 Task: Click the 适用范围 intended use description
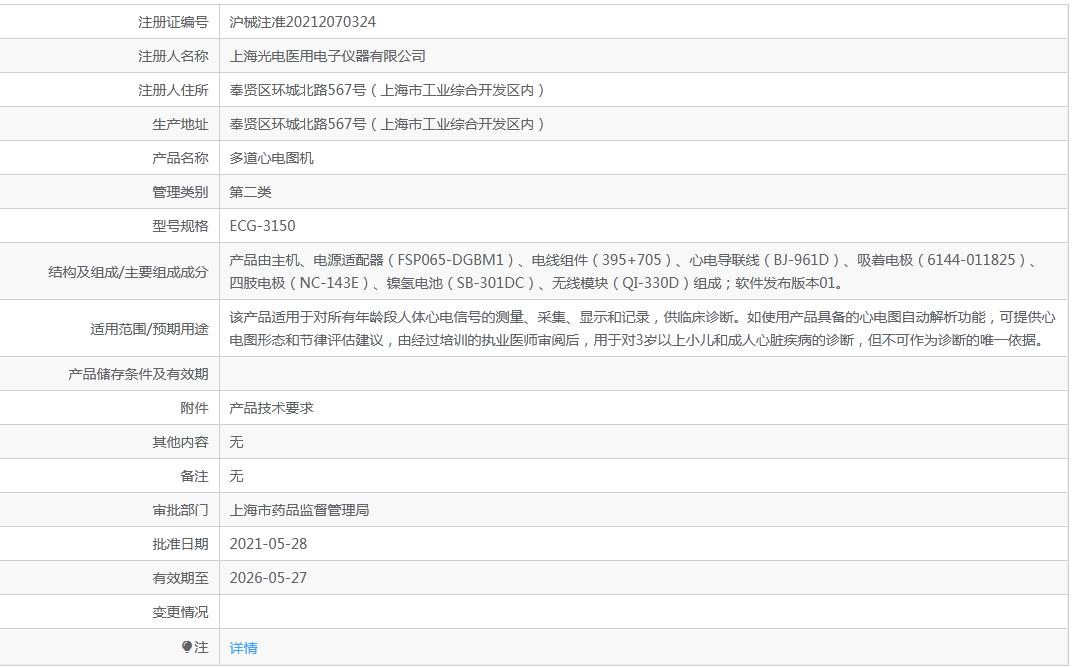tap(642, 328)
